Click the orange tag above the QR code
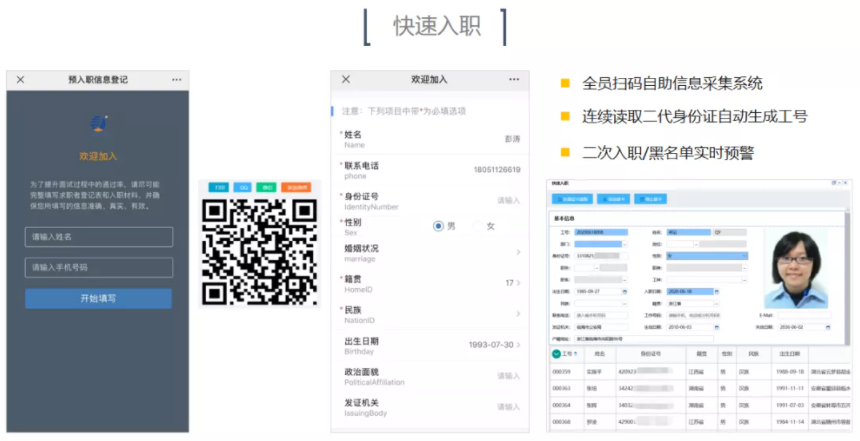The width and height of the screenshot is (860, 441). pyautogui.click(x=297, y=187)
